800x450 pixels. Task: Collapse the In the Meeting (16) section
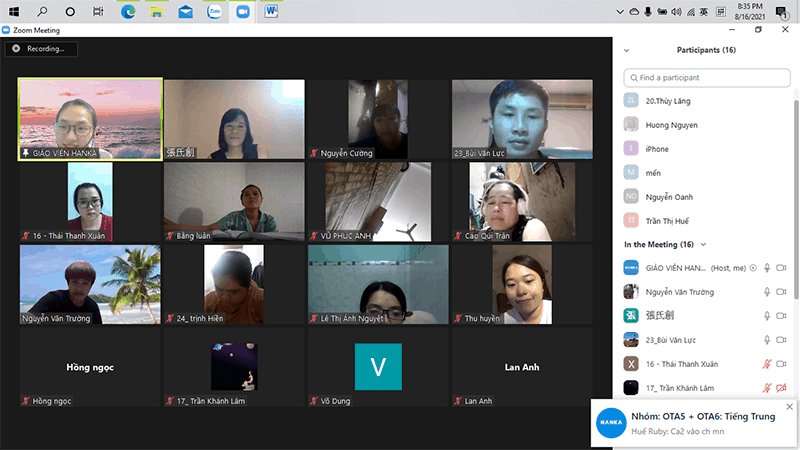pyautogui.click(x=703, y=244)
